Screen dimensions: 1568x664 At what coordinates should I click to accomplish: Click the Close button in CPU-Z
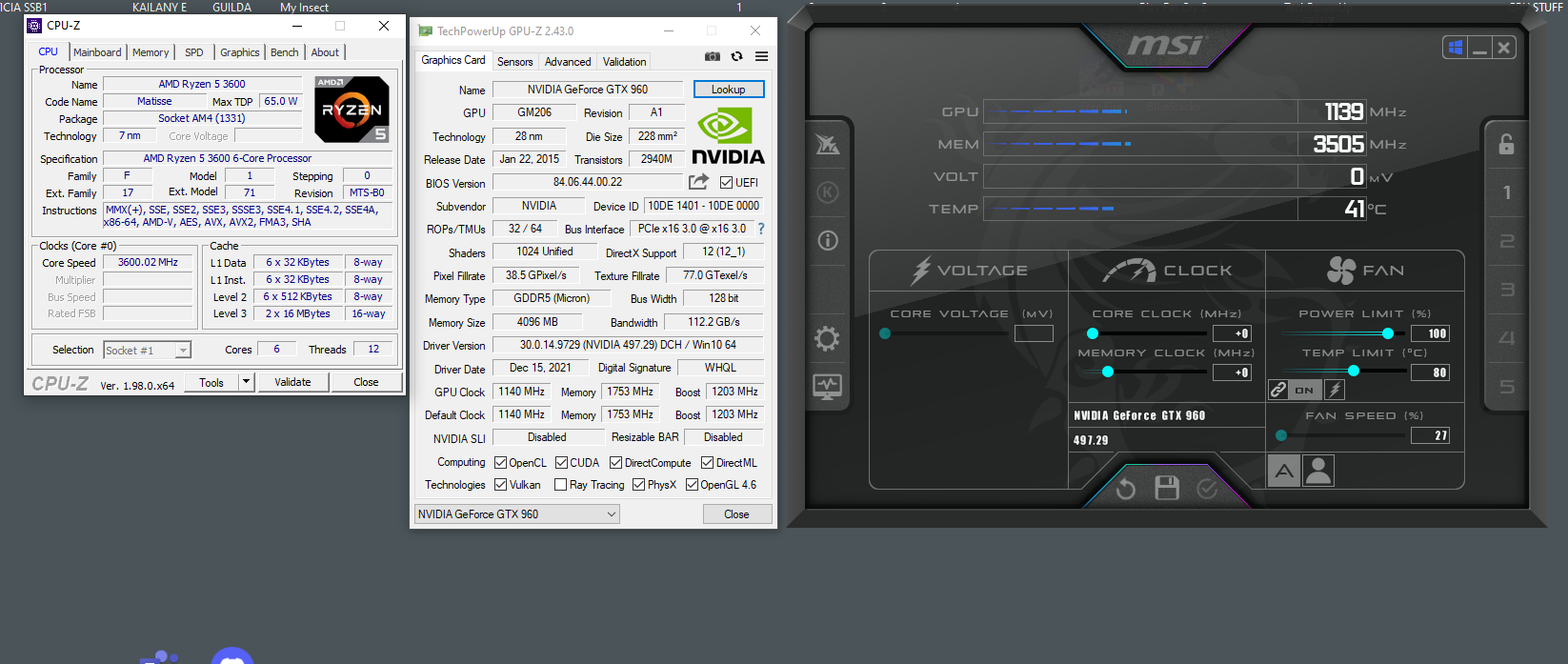click(366, 382)
